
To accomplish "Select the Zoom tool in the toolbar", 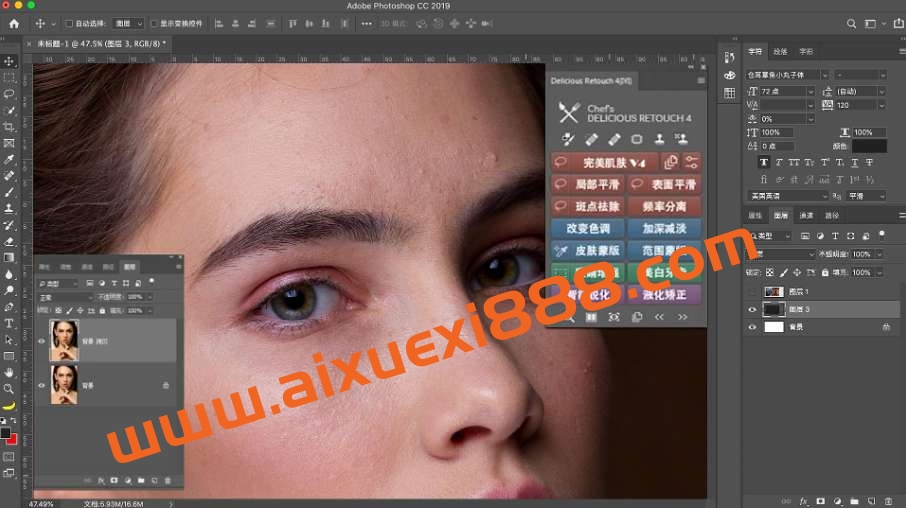I will pyautogui.click(x=9, y=389).
